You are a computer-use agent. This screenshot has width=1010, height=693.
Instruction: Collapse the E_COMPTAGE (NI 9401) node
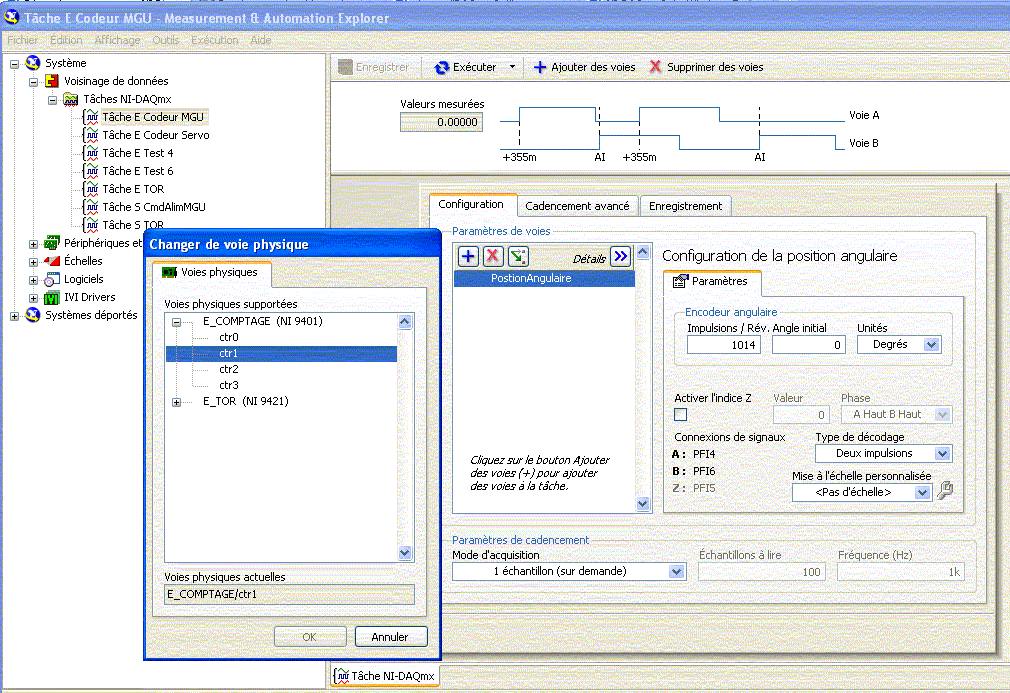click(x=176, y=321)
